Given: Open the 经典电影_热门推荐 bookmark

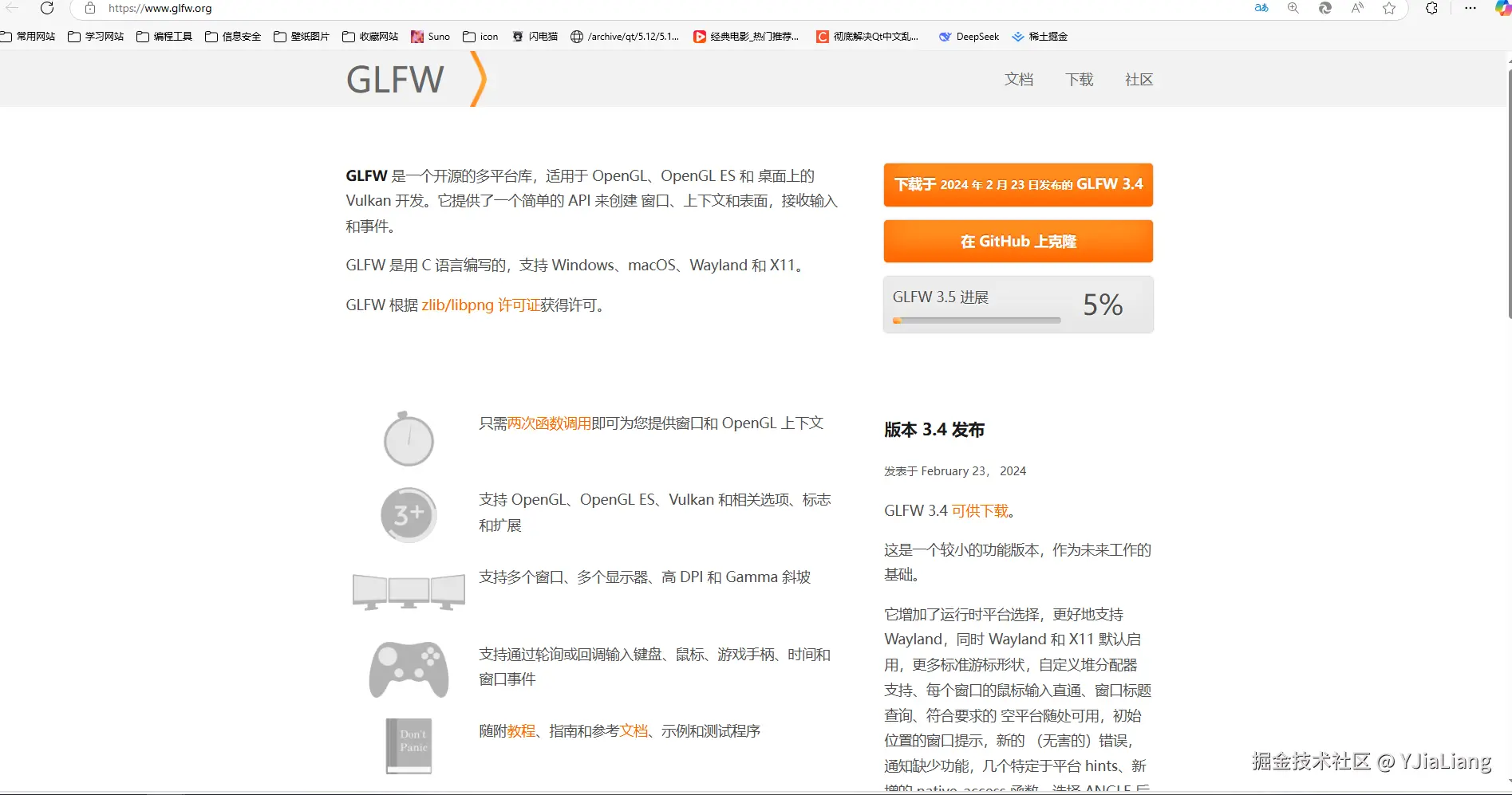Looking at the screenshot, I should tap(746, 37).
